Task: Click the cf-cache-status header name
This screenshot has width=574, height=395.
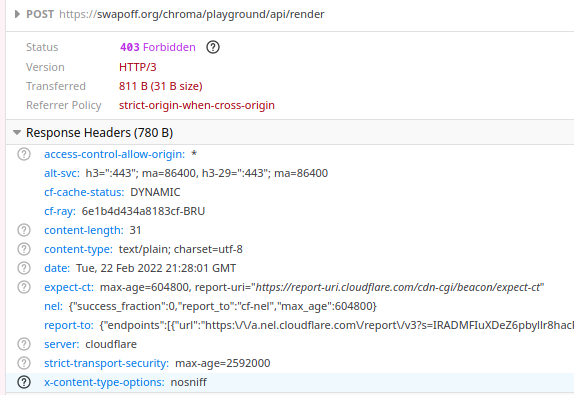Action: point(84,192)
